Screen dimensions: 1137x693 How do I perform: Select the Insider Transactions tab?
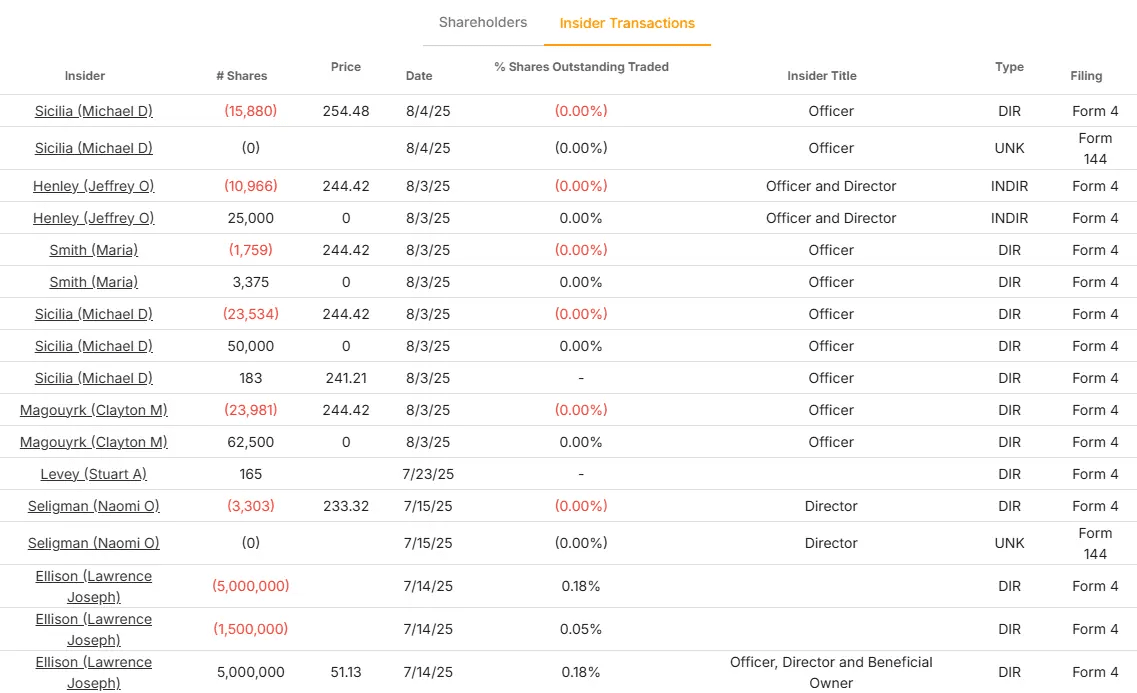(x=627, y=22)
